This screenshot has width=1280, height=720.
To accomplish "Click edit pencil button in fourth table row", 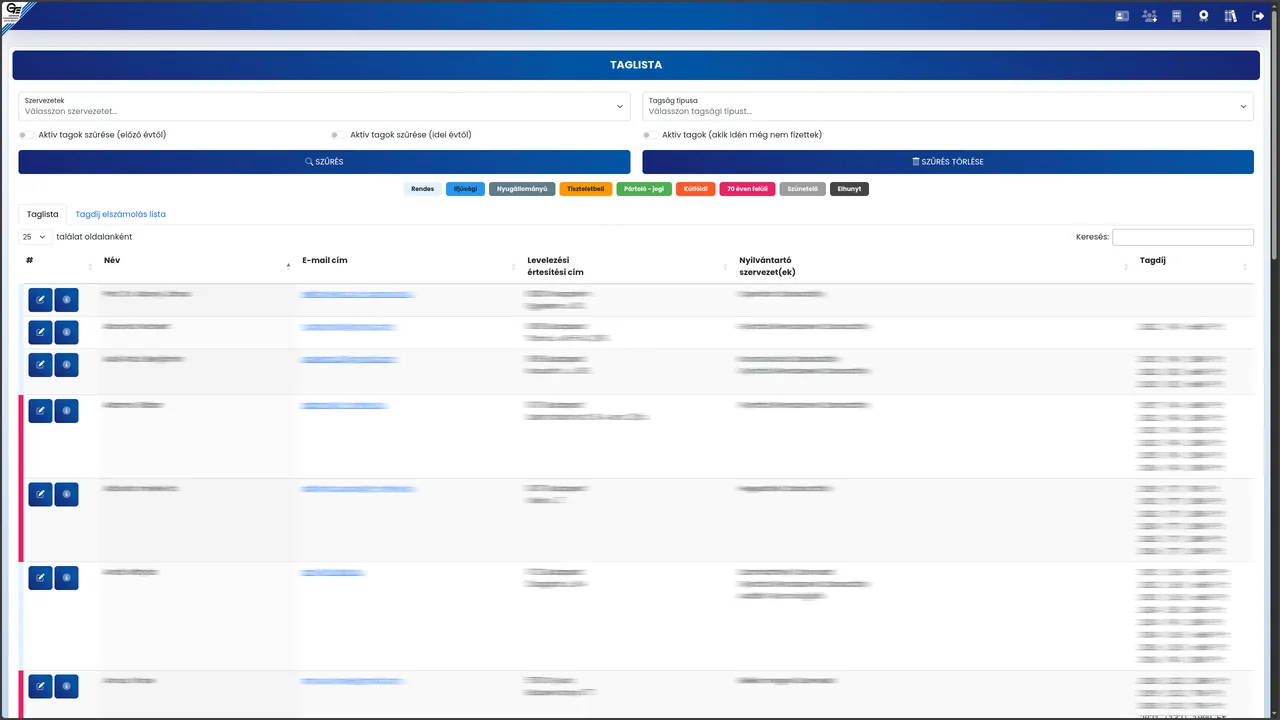I will point(40,410).
